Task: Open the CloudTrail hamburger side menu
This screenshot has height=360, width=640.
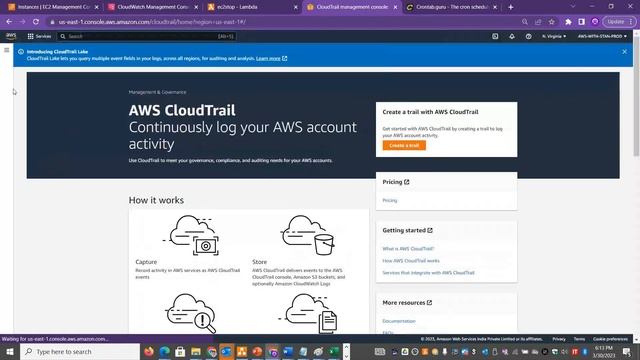Action: point(7,50)
